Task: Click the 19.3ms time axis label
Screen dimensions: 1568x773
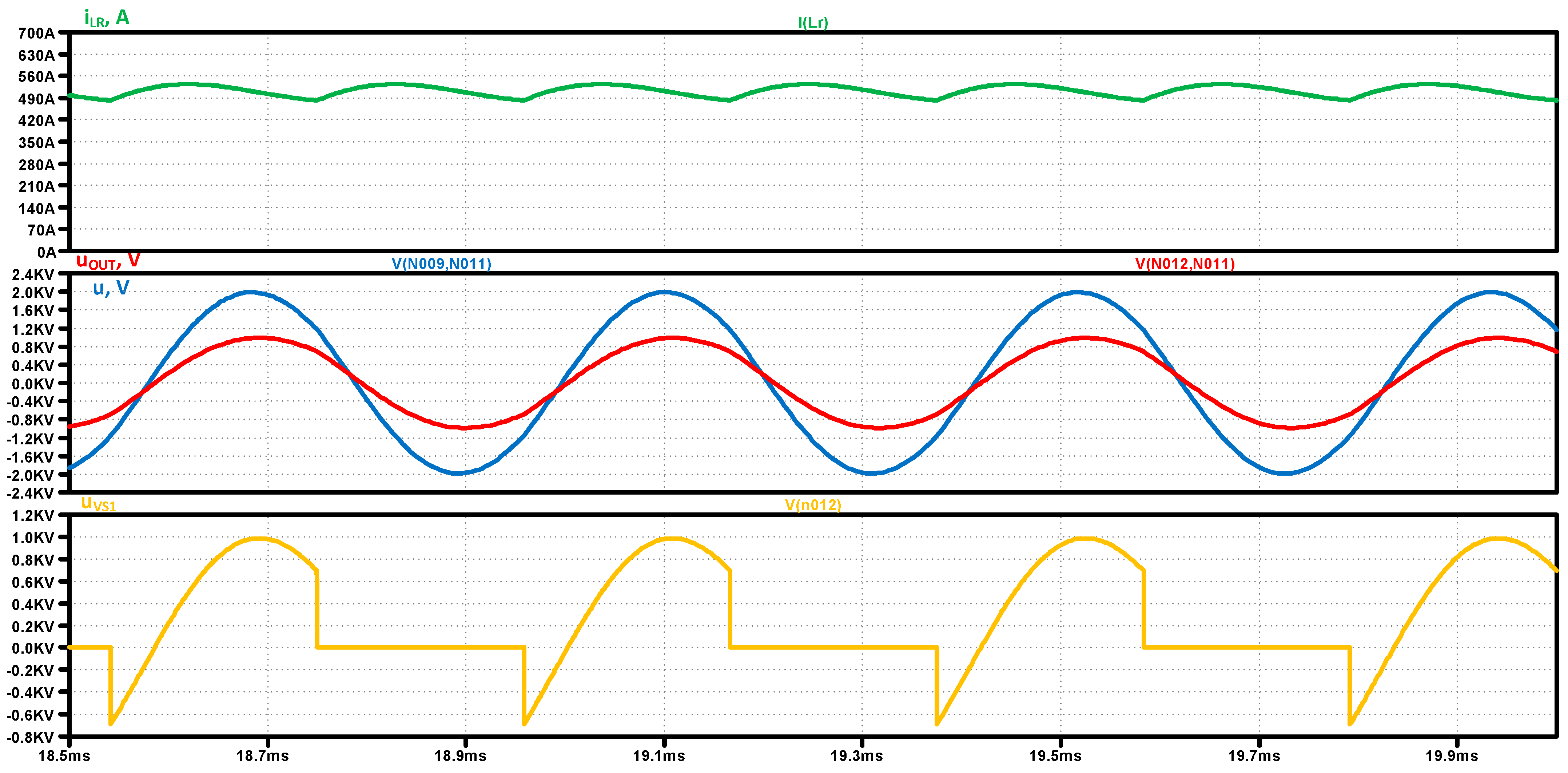Action: (x=856, y=756)
